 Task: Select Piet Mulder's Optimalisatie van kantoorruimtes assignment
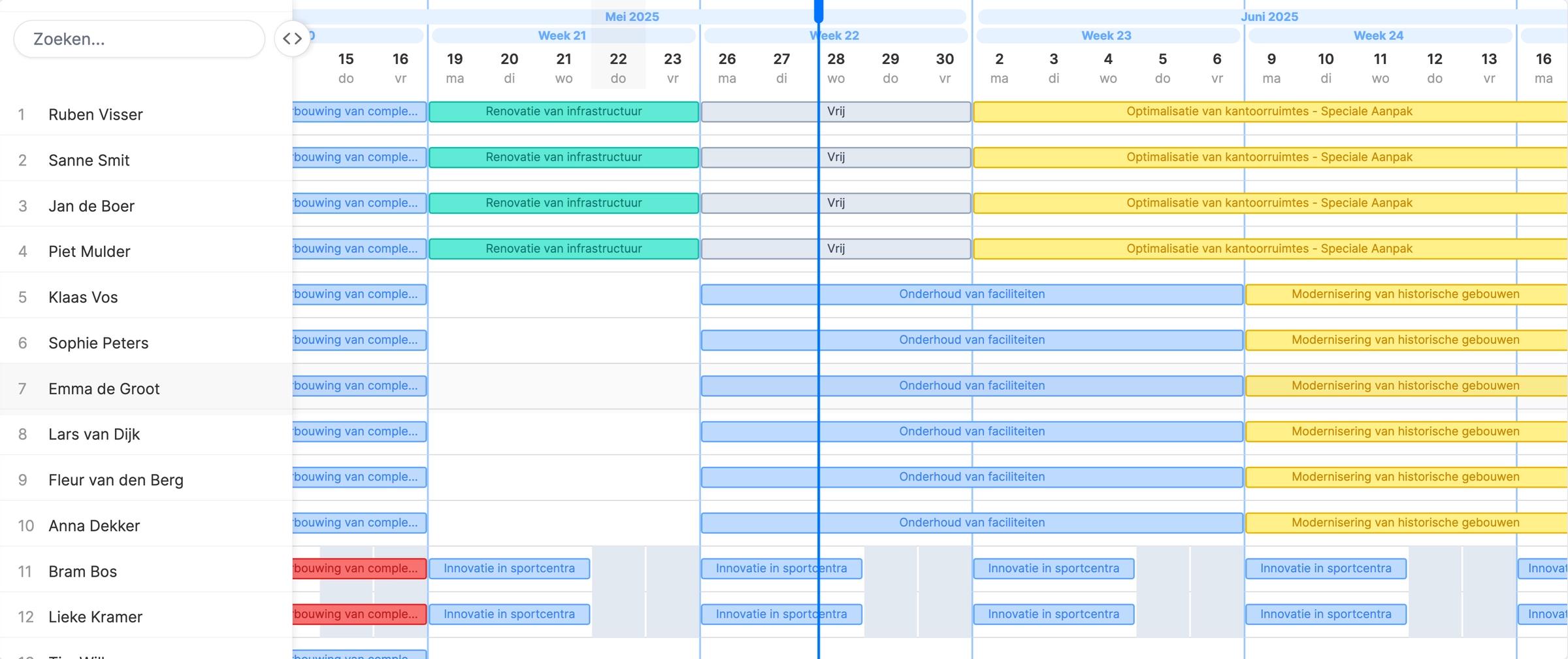click(x=1269, y=248)
